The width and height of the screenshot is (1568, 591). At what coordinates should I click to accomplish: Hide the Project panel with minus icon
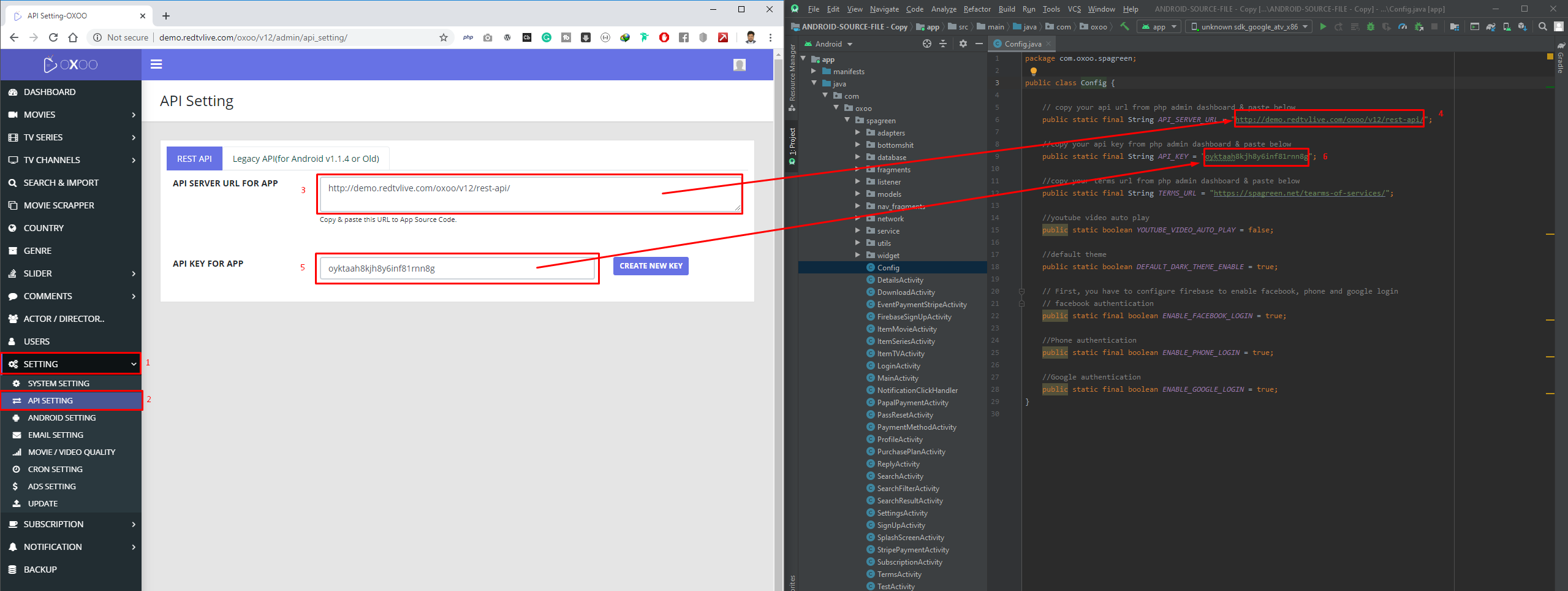coord(979,44)
